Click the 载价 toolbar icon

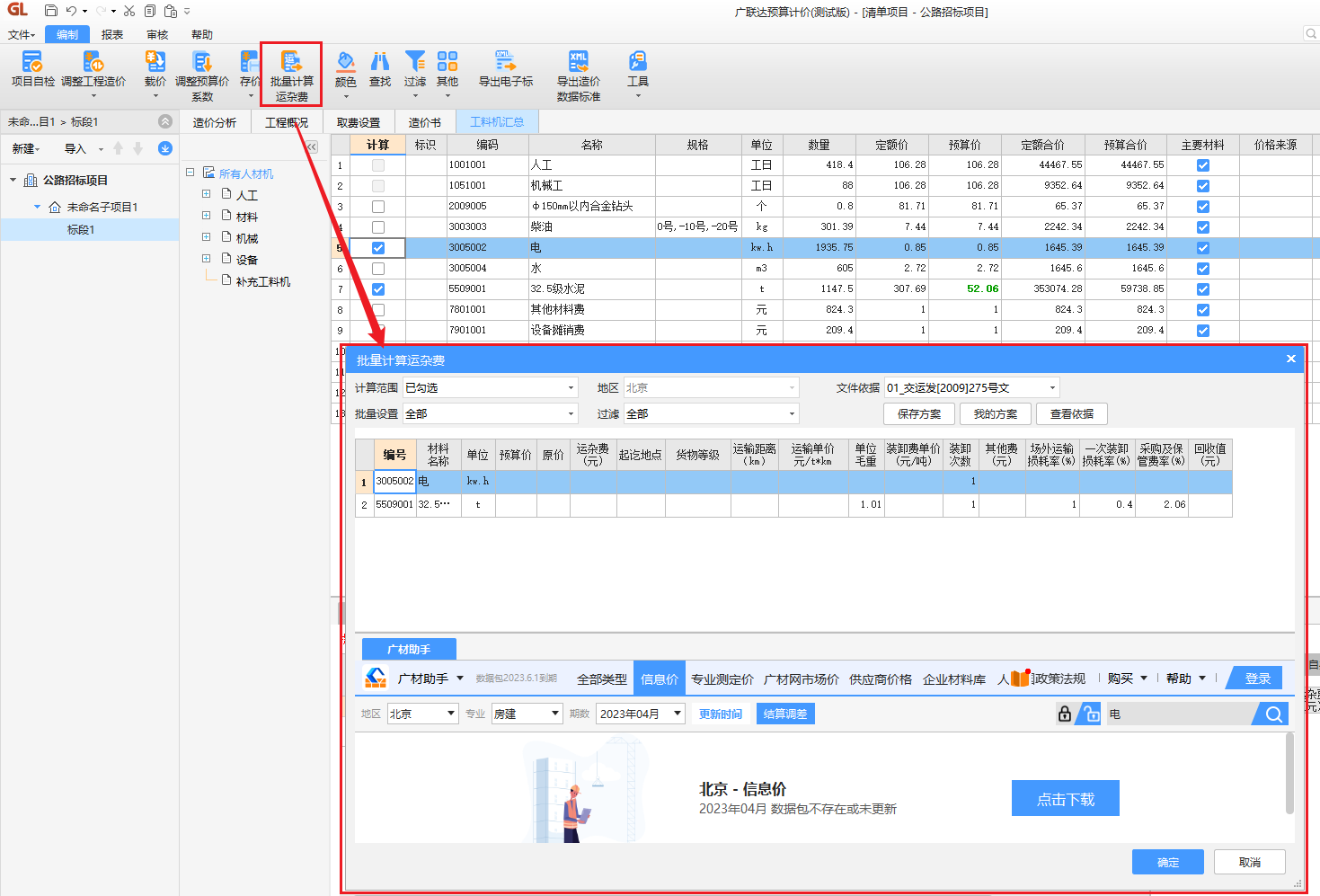(155, 61)
